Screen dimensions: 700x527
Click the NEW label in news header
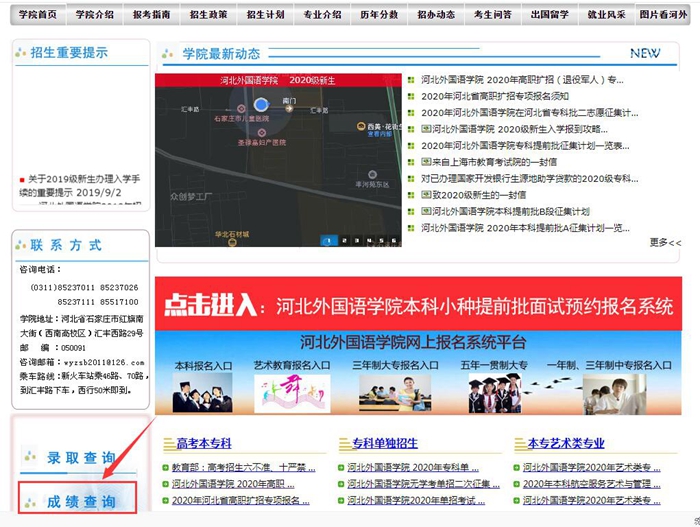pyautogui.click(x=645, y=53)
